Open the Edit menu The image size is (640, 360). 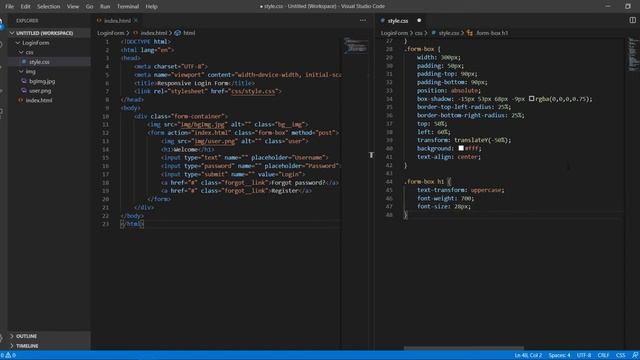[25, 6]
